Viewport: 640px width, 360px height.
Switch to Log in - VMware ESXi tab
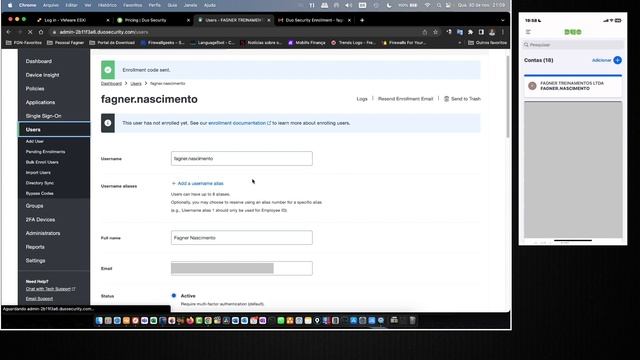pyautogui.click(x=73, y=20)
